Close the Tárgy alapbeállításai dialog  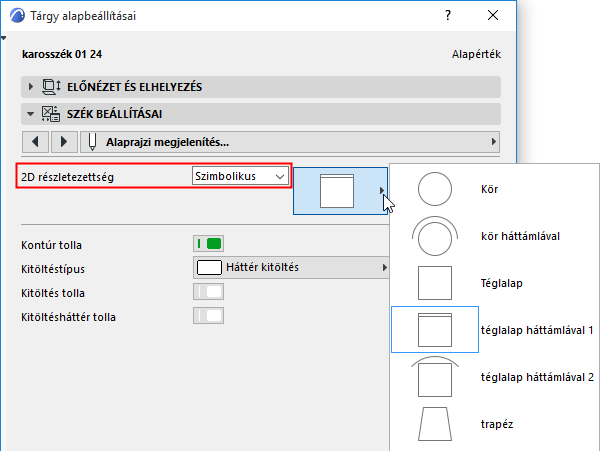[493, 15]
